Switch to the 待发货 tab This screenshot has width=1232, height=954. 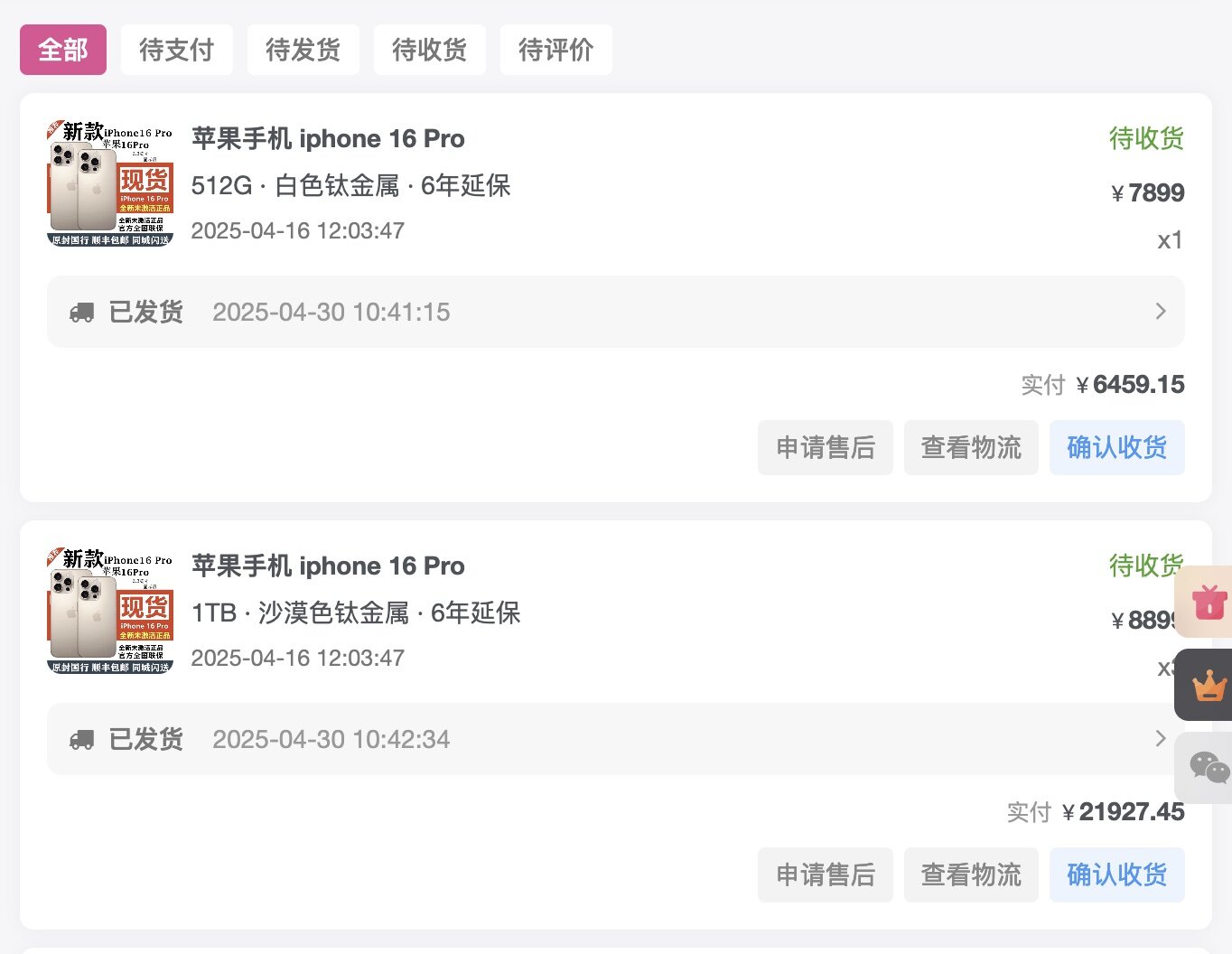point(303,50)
